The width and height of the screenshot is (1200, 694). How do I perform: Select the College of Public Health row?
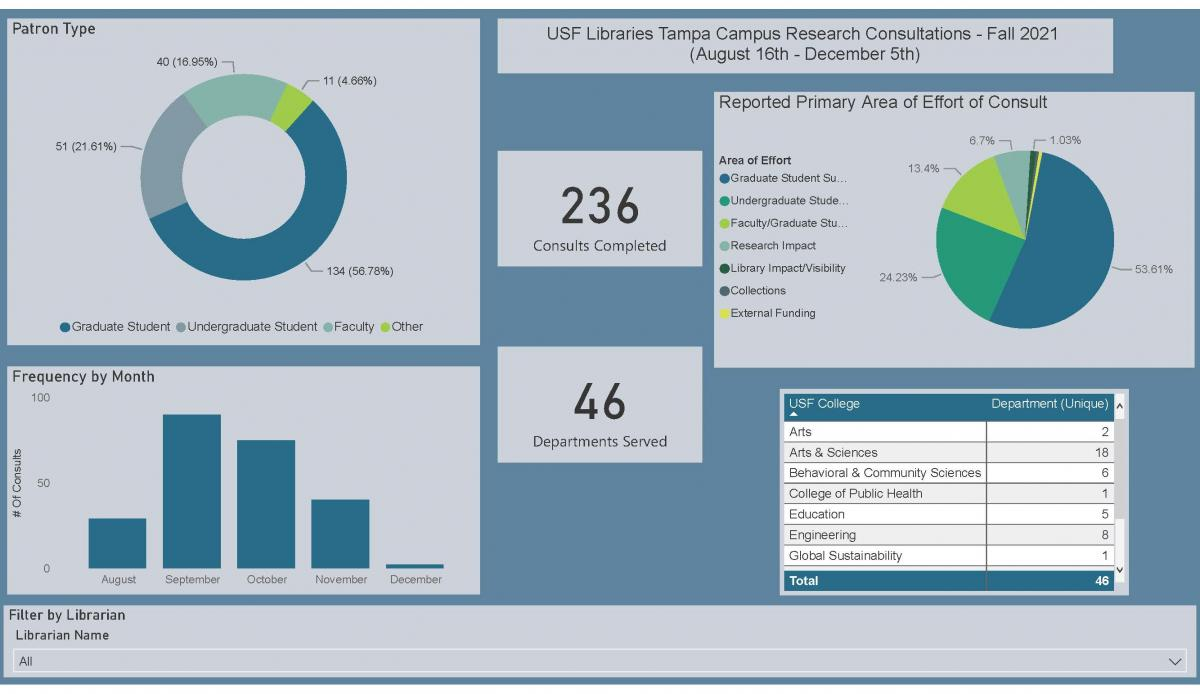948,493
